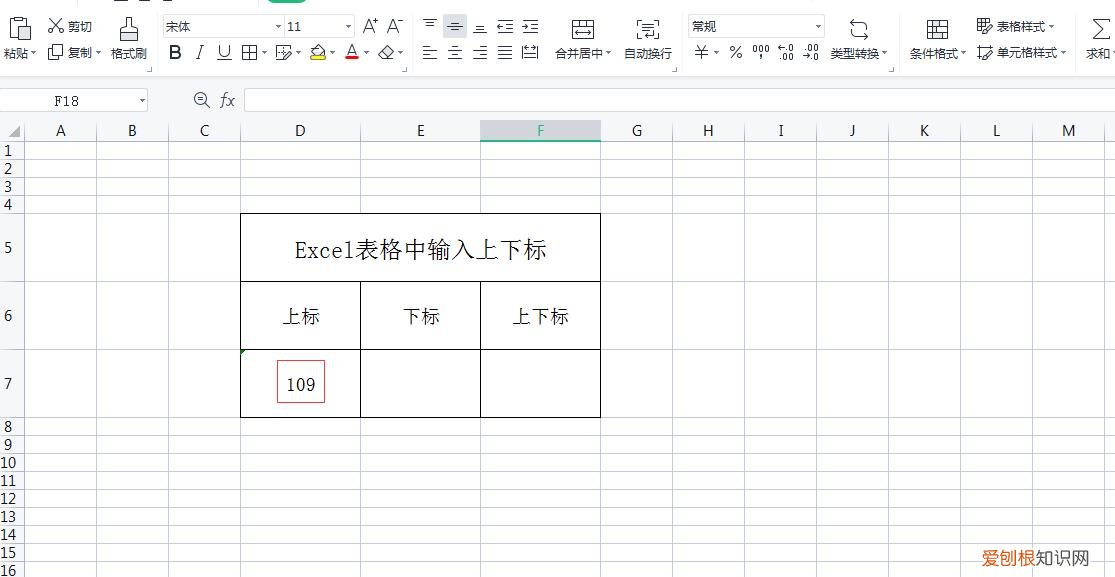Image resolution: width=1115 pixels, height=577 pixels.
Task: Apply bold formatting with the B icon
Action: tap(176, 52)
